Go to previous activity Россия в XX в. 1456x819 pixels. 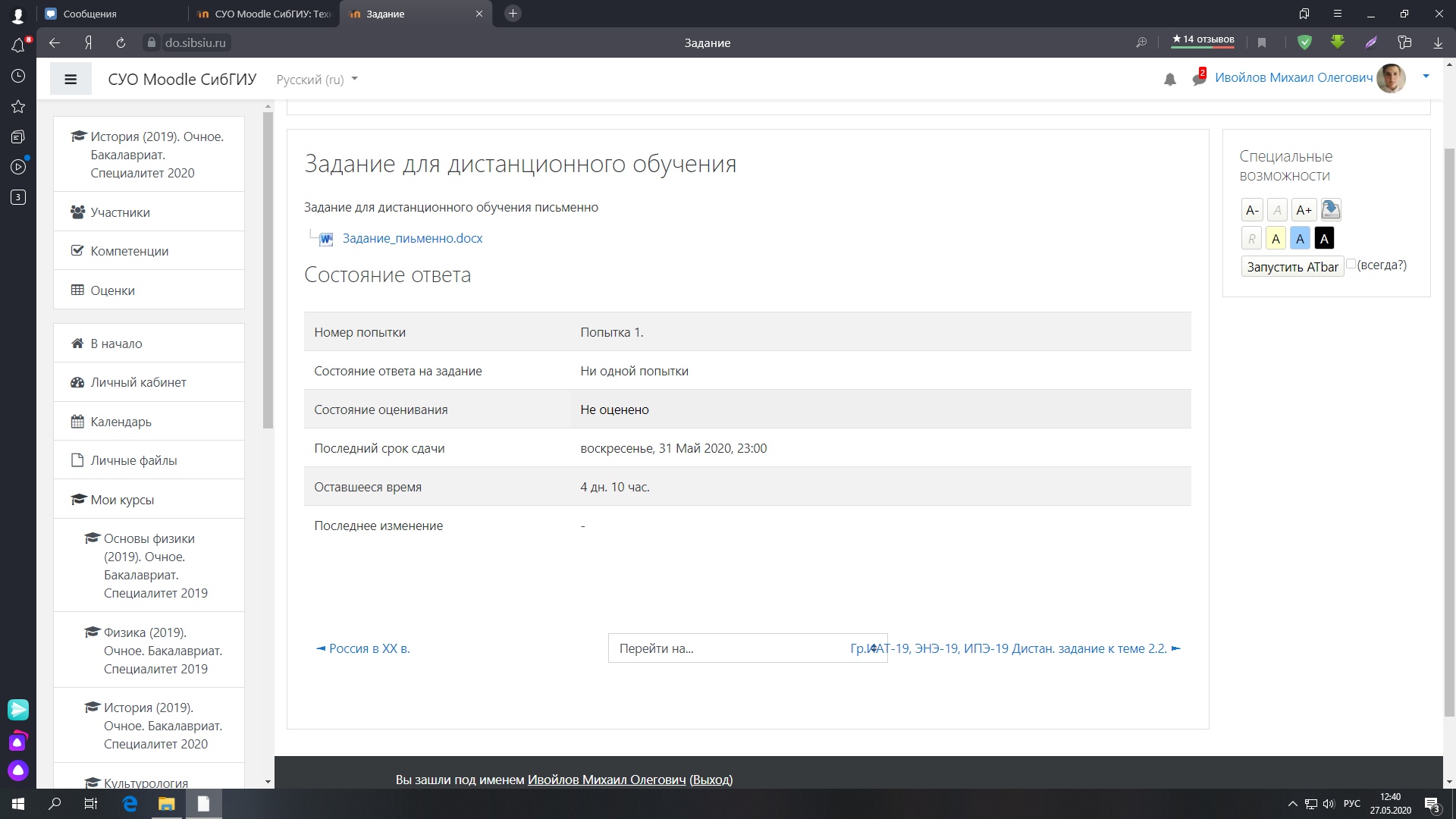click(362, 648)
